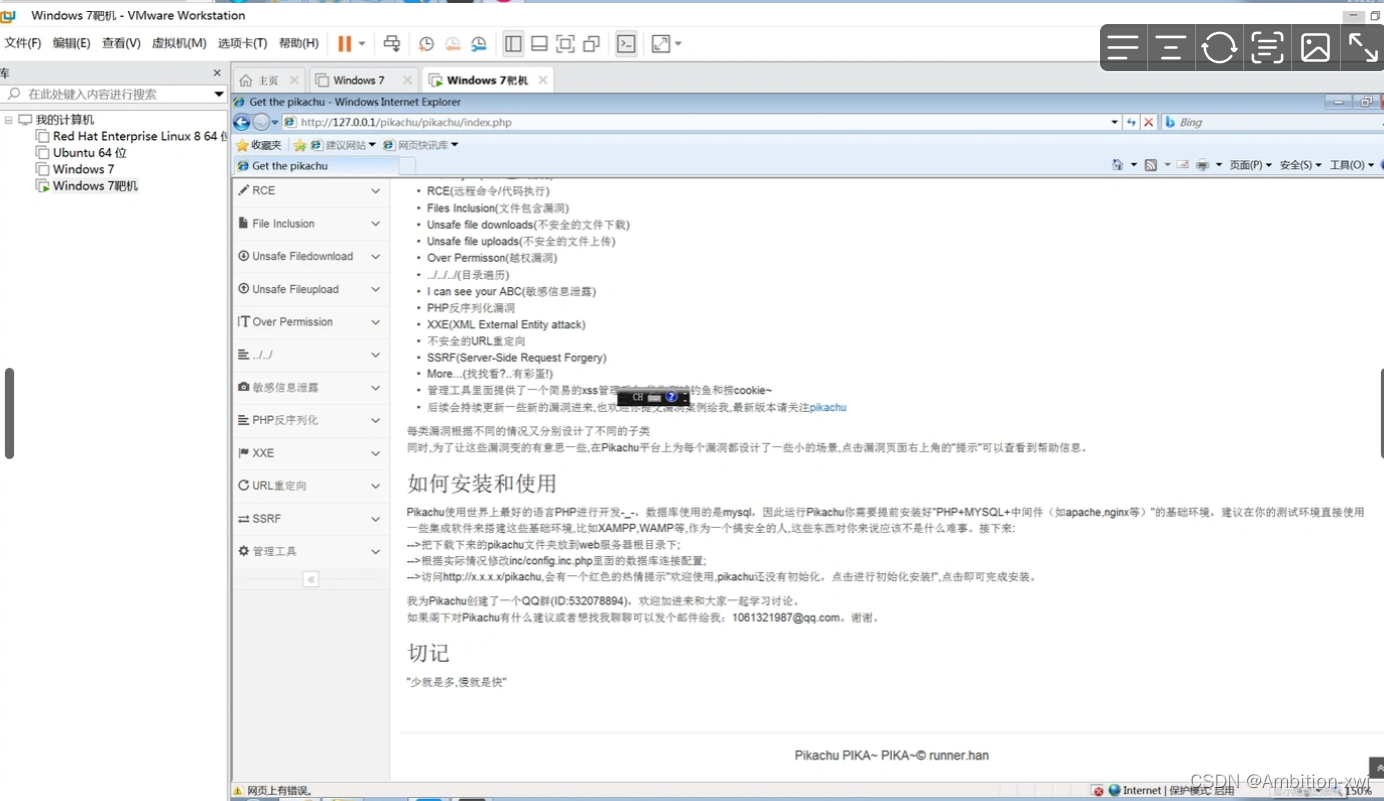Open the 工具(O) menu
This screenshot has height=801, width=1384.
click(x=1352, y=165)
